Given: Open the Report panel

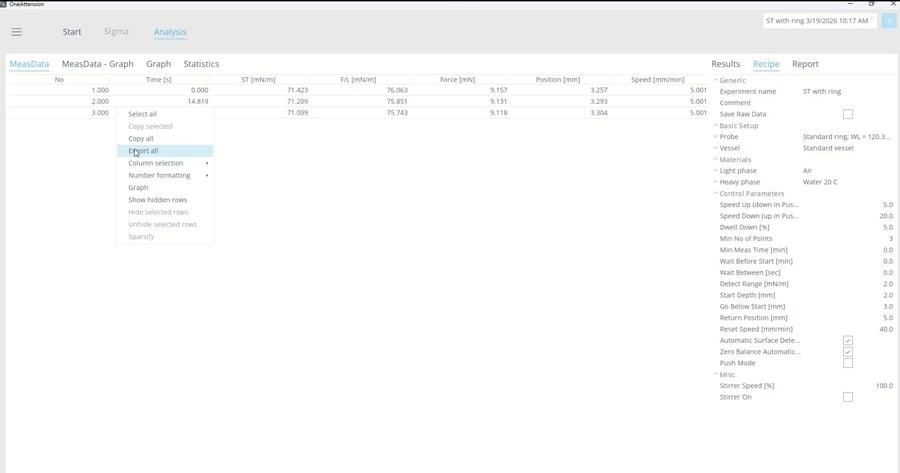Looking at the screenshot, I should coord(805,64).
